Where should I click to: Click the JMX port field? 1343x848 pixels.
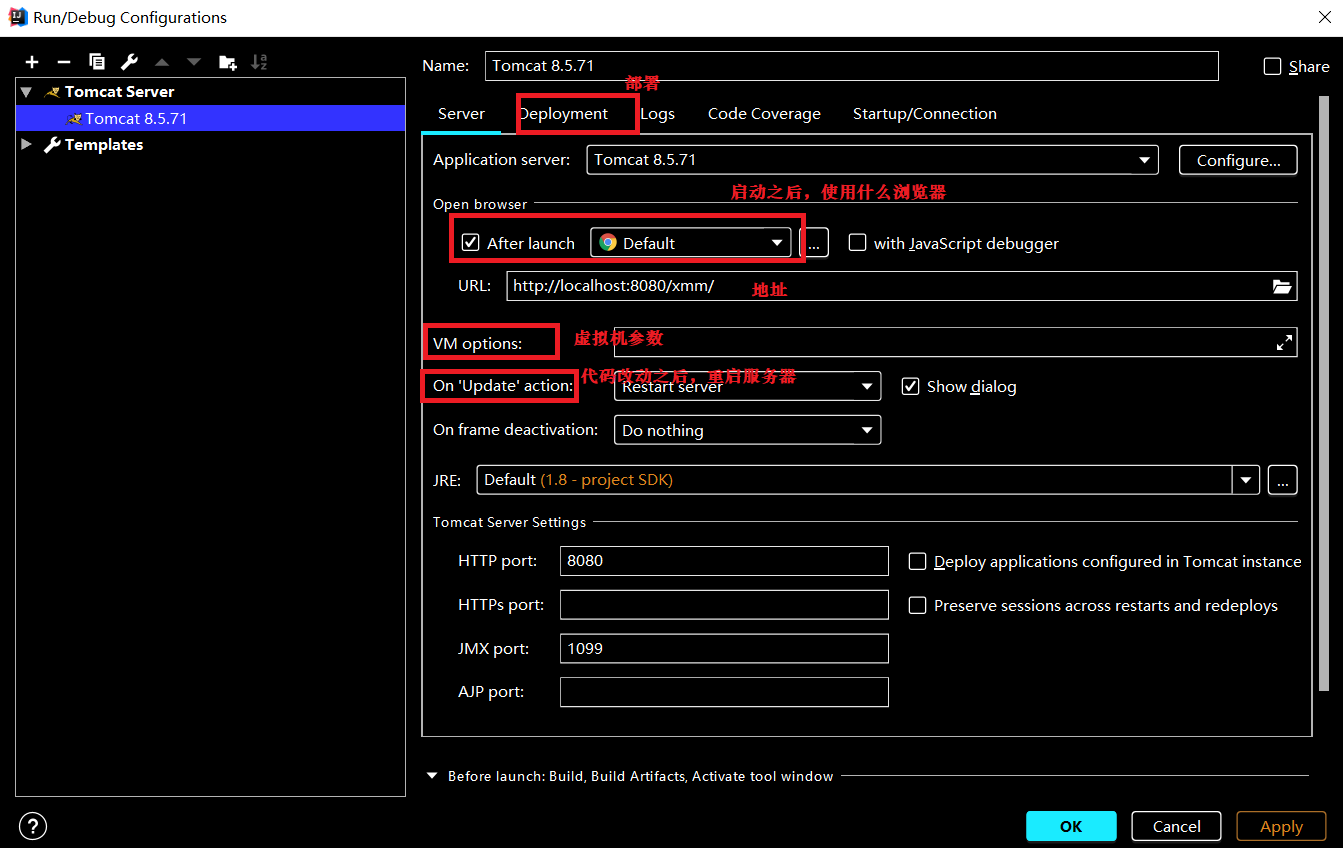tap(724, 648)
